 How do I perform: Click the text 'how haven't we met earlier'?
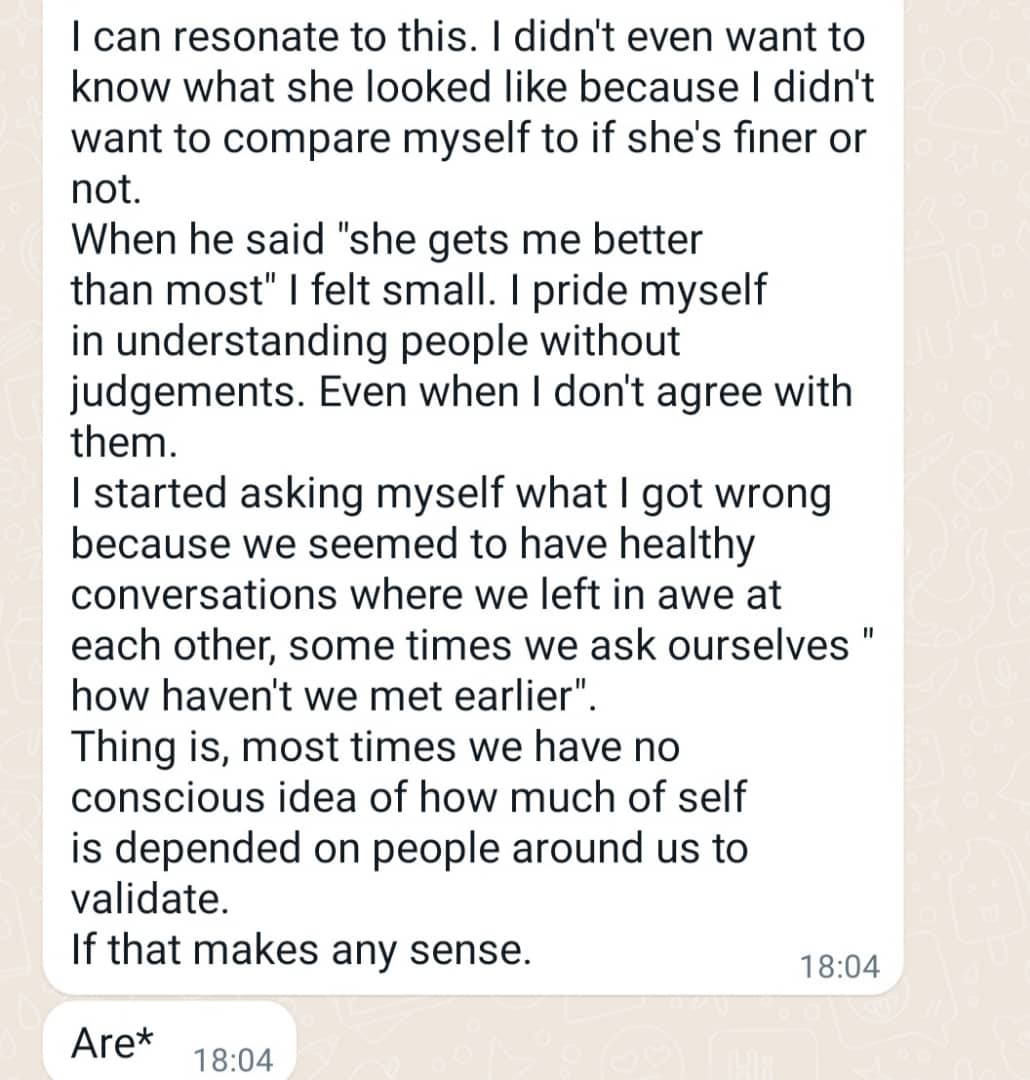[x=330, y=697]
